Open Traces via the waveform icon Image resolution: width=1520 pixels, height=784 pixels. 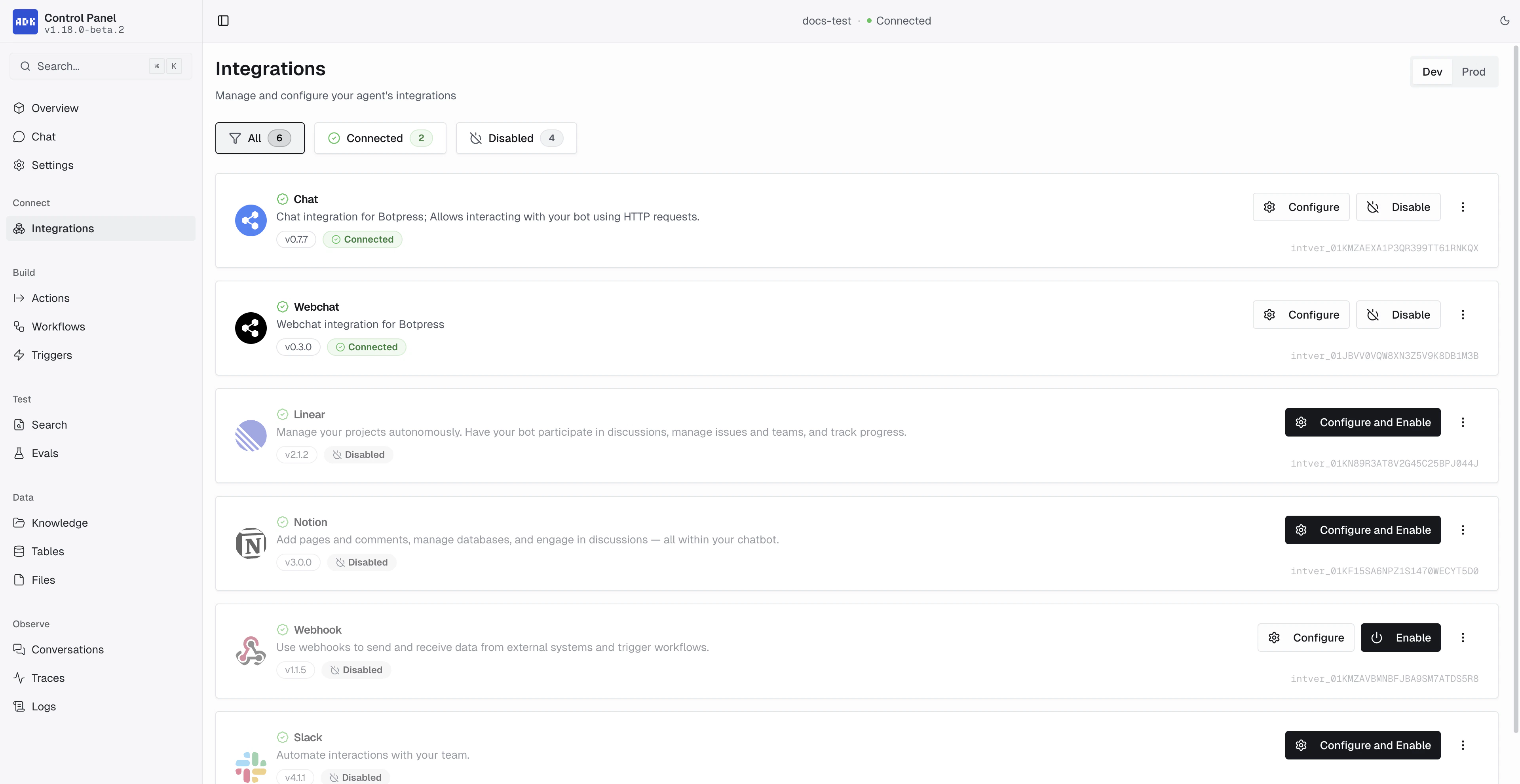[x=19, y=678]
